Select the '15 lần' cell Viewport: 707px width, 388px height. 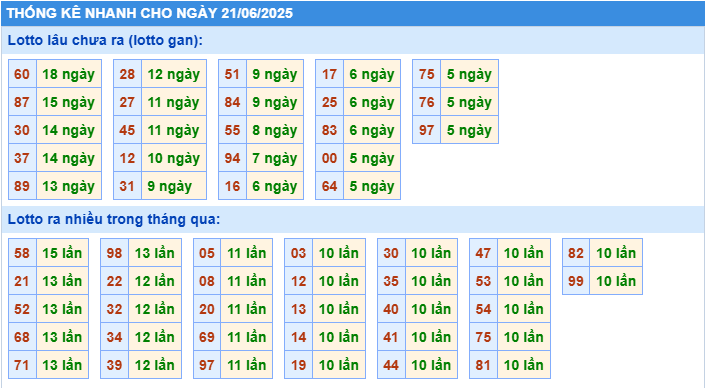(x=62, y=253)
